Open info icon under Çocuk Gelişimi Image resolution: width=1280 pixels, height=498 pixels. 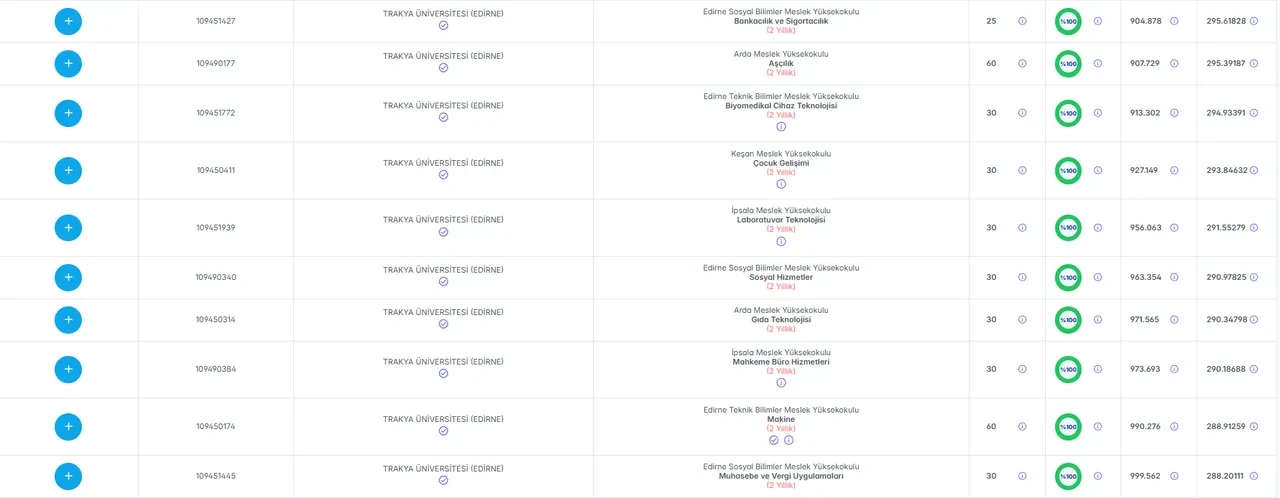pyautogui.click(x=781, y=183)
